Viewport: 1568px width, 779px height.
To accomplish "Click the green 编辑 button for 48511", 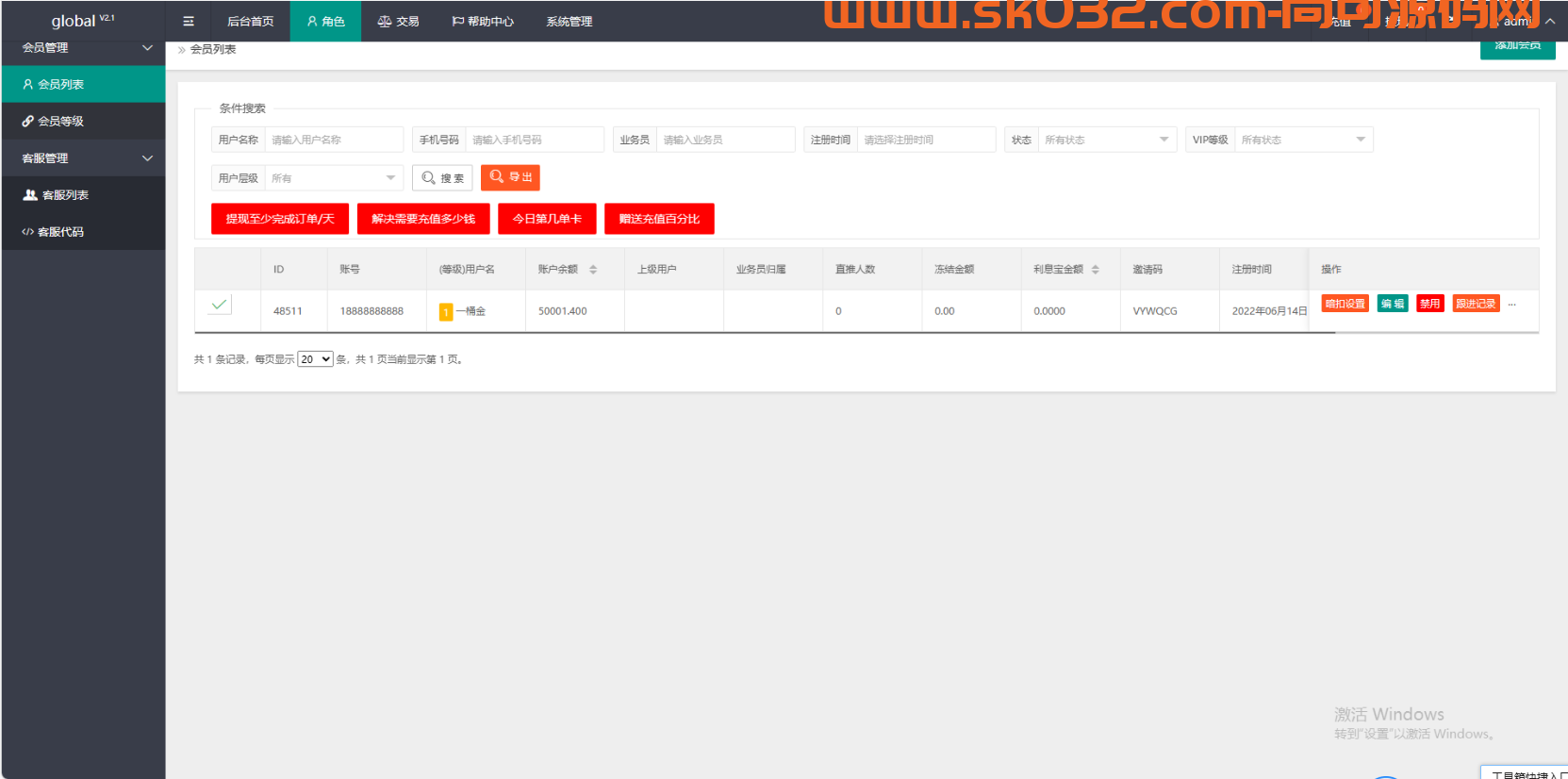I will (x=1393, y=304).
